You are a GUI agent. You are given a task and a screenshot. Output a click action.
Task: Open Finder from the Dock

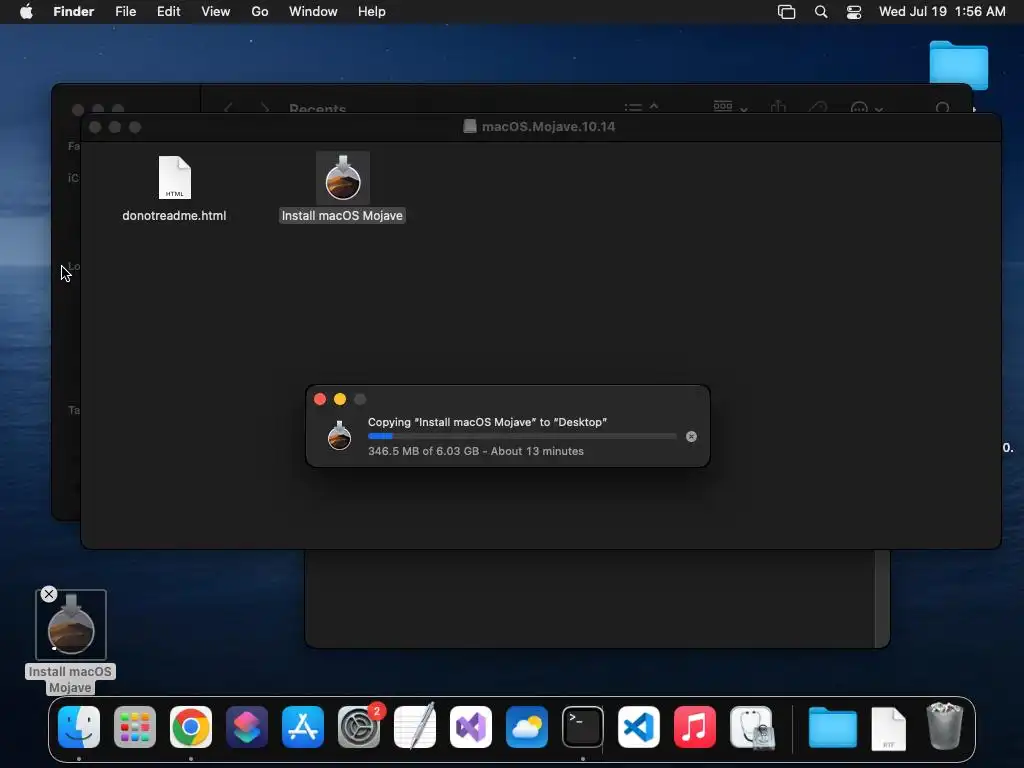point(79,727)
